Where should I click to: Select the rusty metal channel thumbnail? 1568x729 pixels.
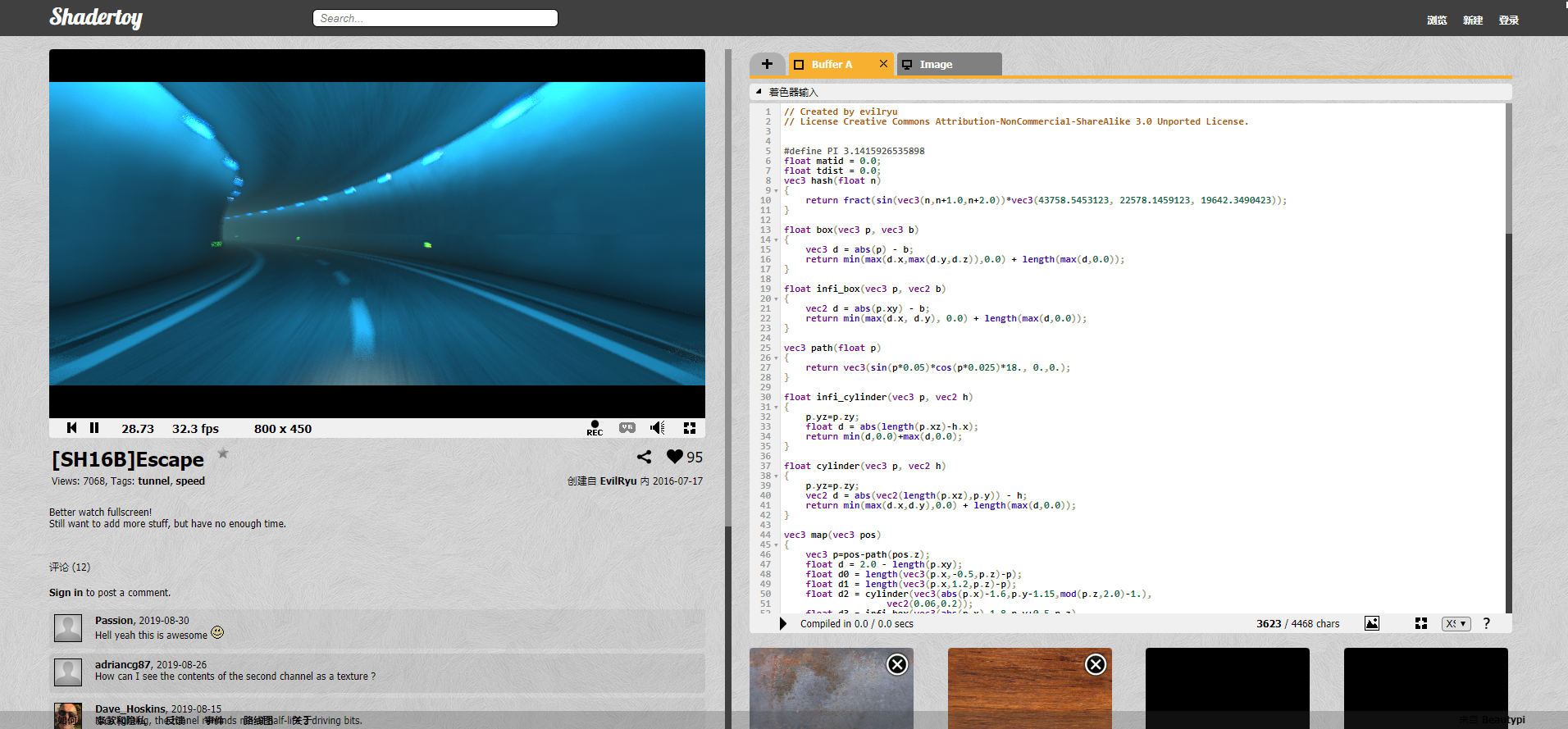tap(832, 689)
